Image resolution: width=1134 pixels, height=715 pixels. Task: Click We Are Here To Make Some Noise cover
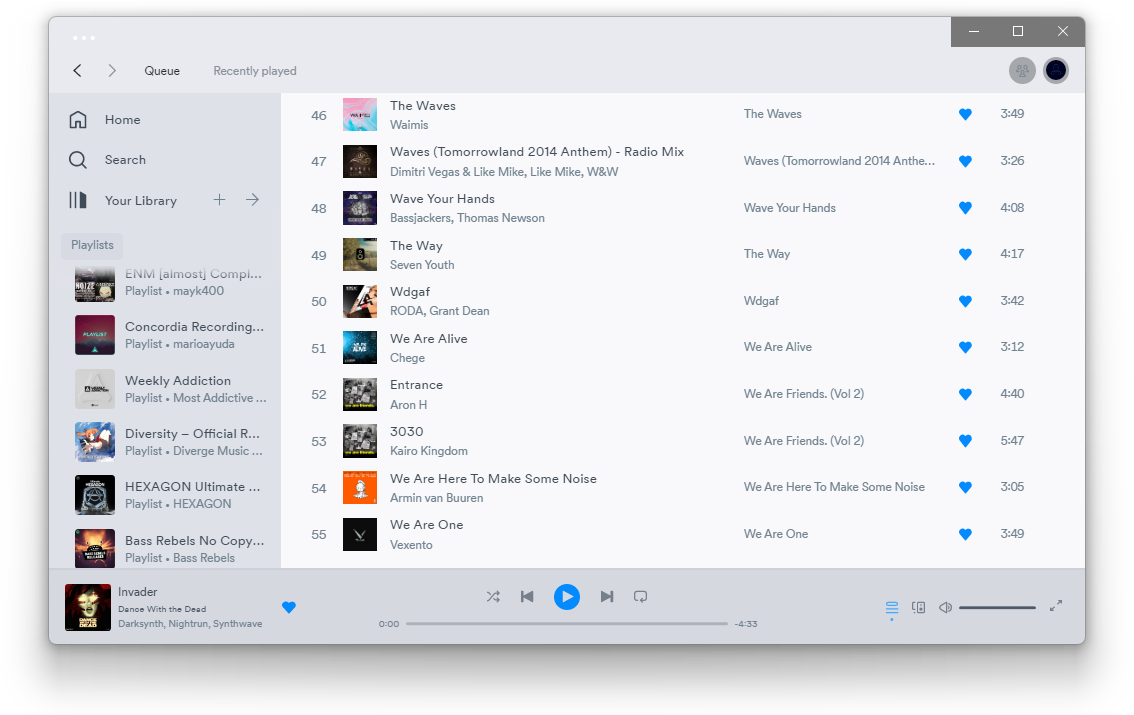point(359,487)
